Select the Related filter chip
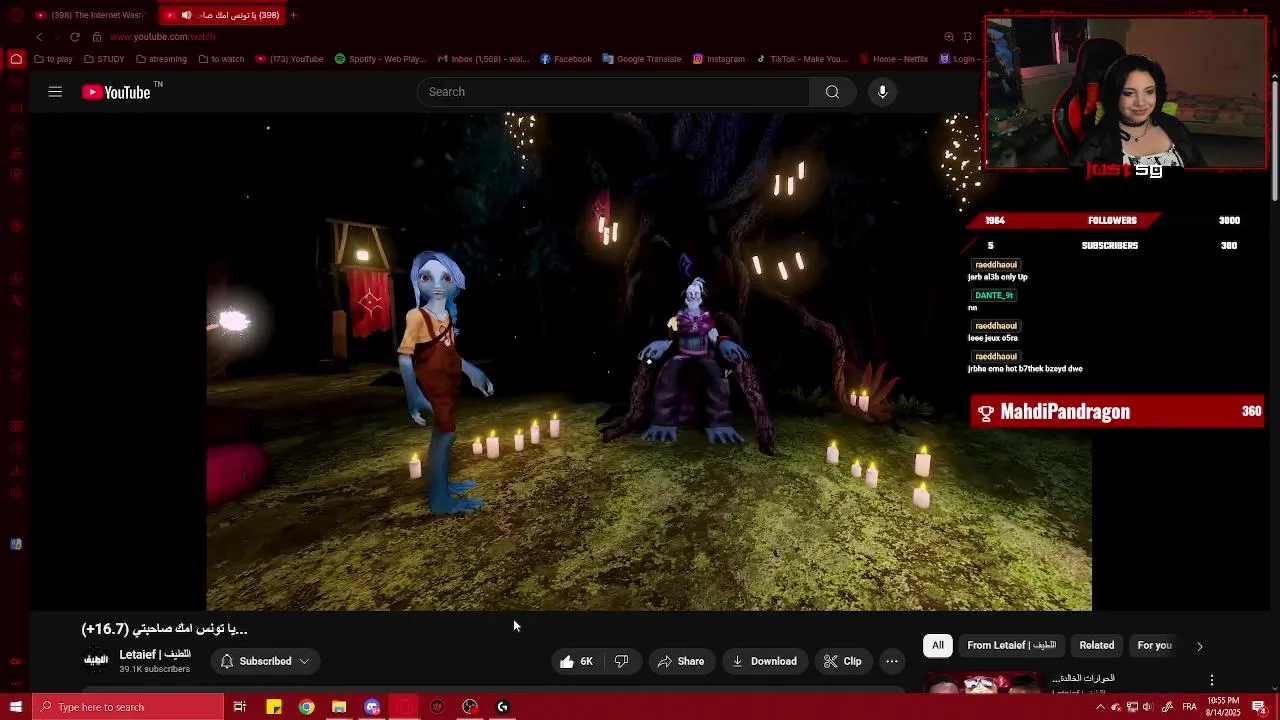This screenshot has height=720, width=1280. [x=1096, y=645]
